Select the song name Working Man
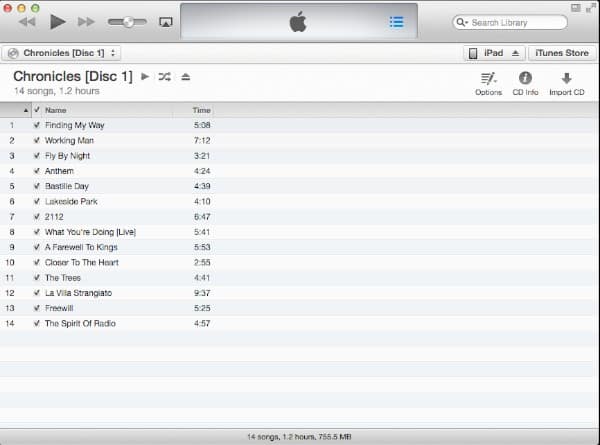The height and width of the screenshot is (445, 600). [69, 140]
